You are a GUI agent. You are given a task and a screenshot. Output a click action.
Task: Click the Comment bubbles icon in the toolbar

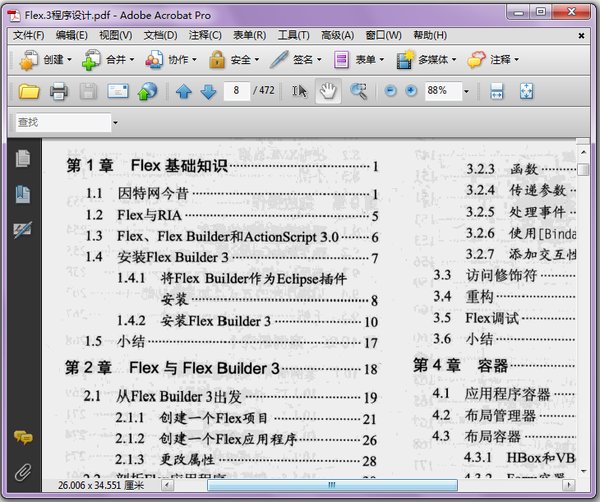(x=476, y=60)
